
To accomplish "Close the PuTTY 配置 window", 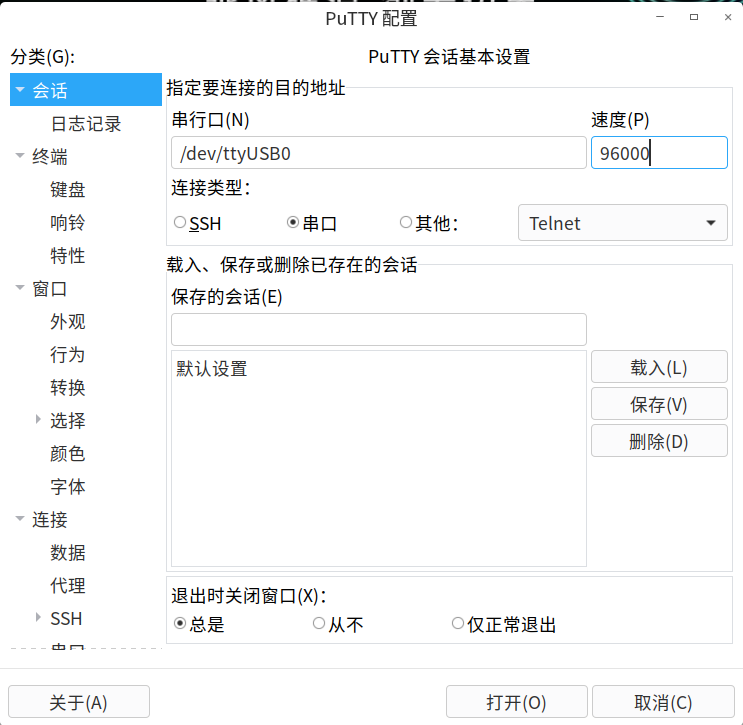I will point(728,17).
